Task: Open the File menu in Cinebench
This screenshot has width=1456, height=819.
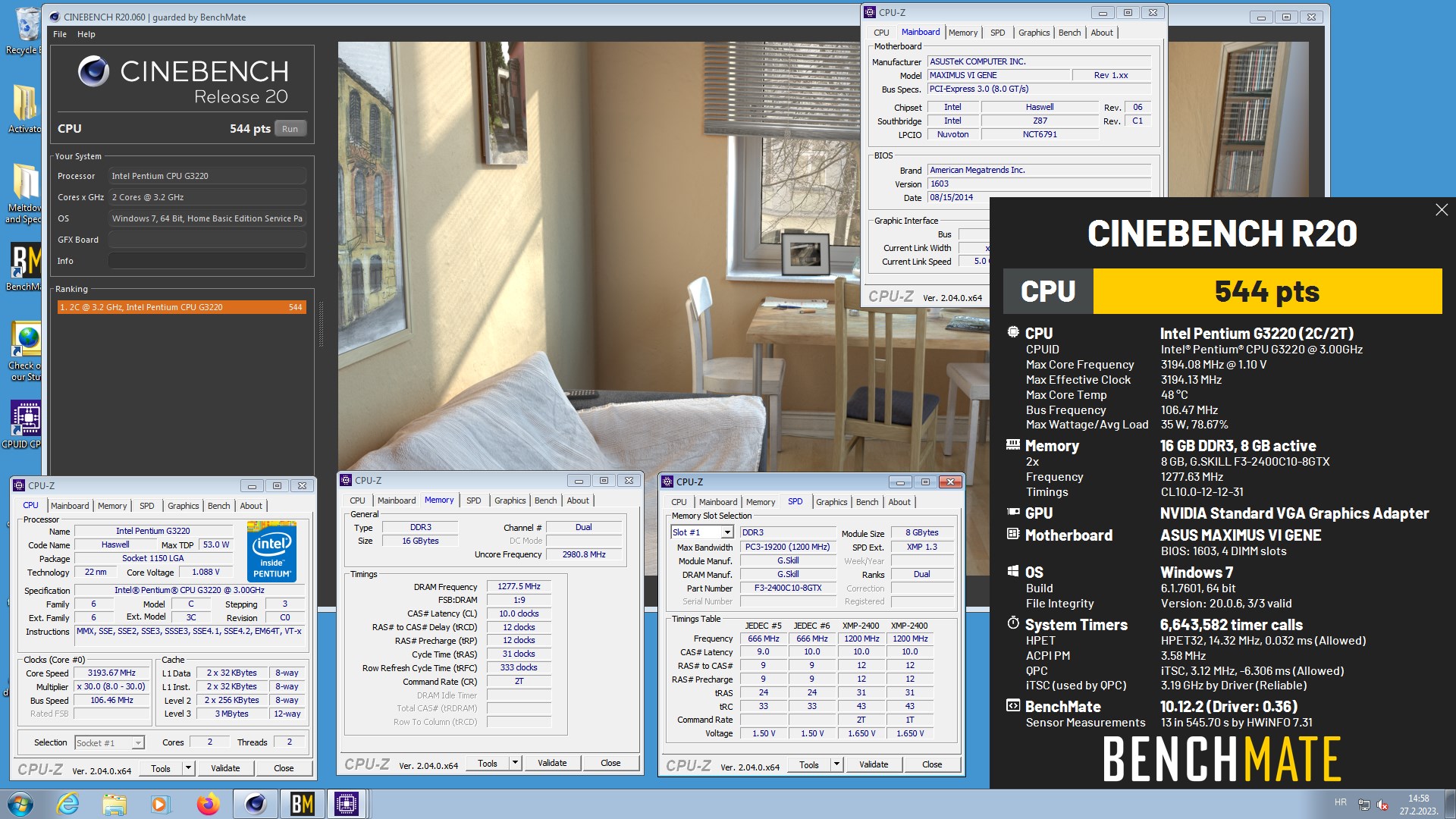Action: (60, 34)
